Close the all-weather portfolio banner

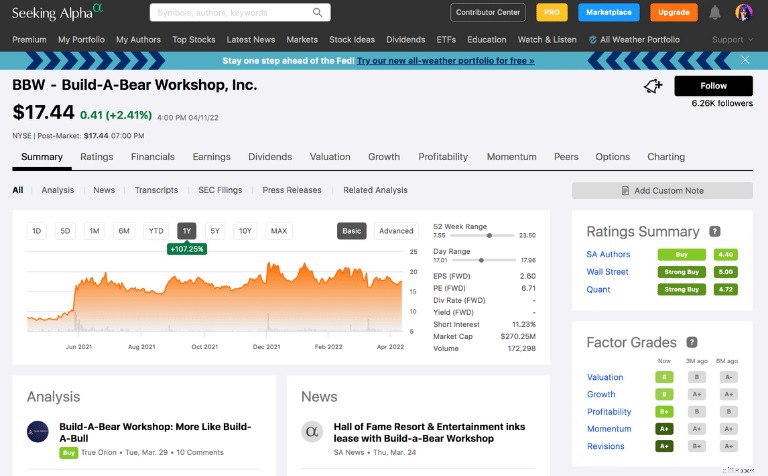point(745,60)
